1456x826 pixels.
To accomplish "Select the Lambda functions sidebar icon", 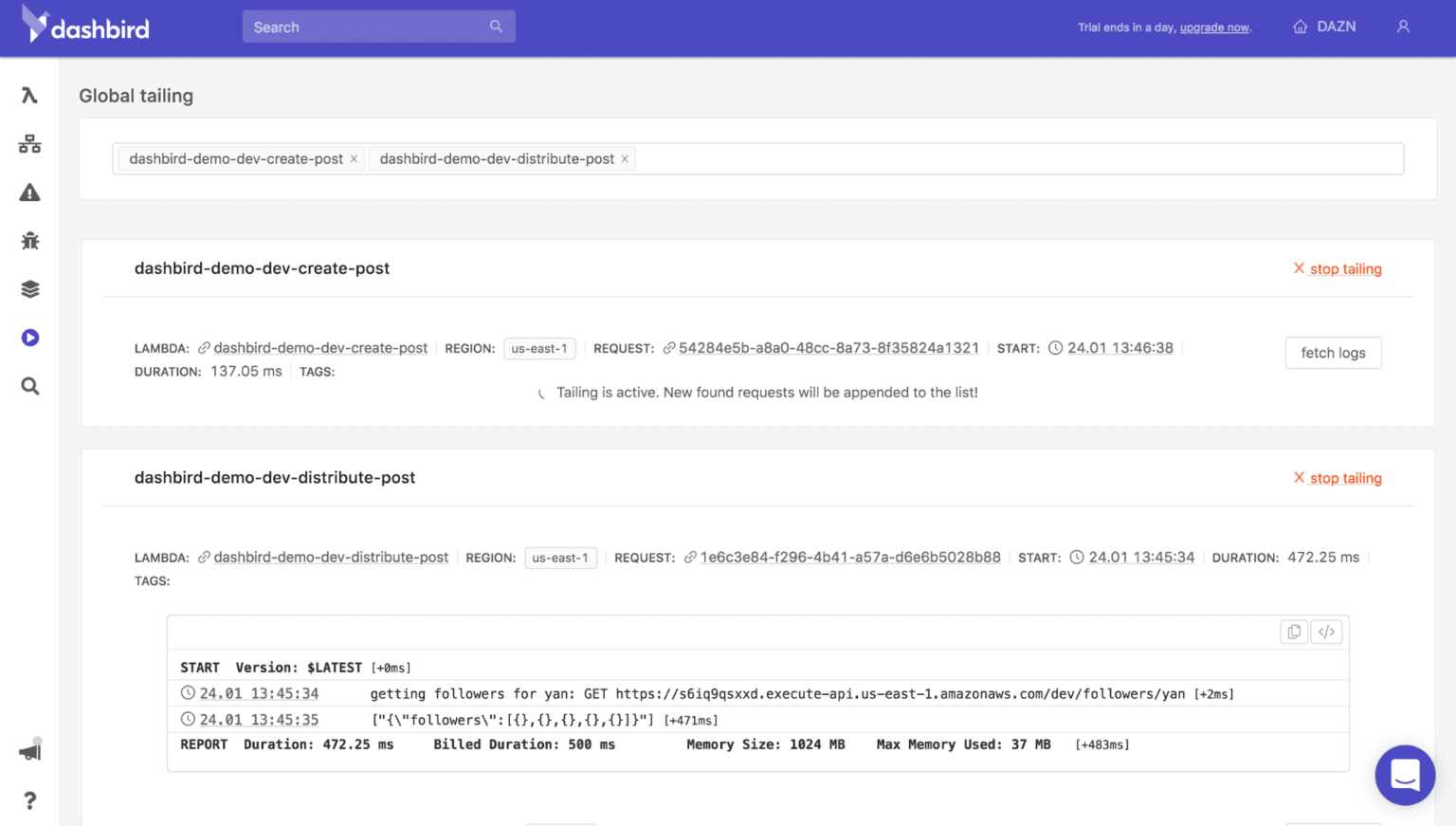I will (x=29, y=95).
